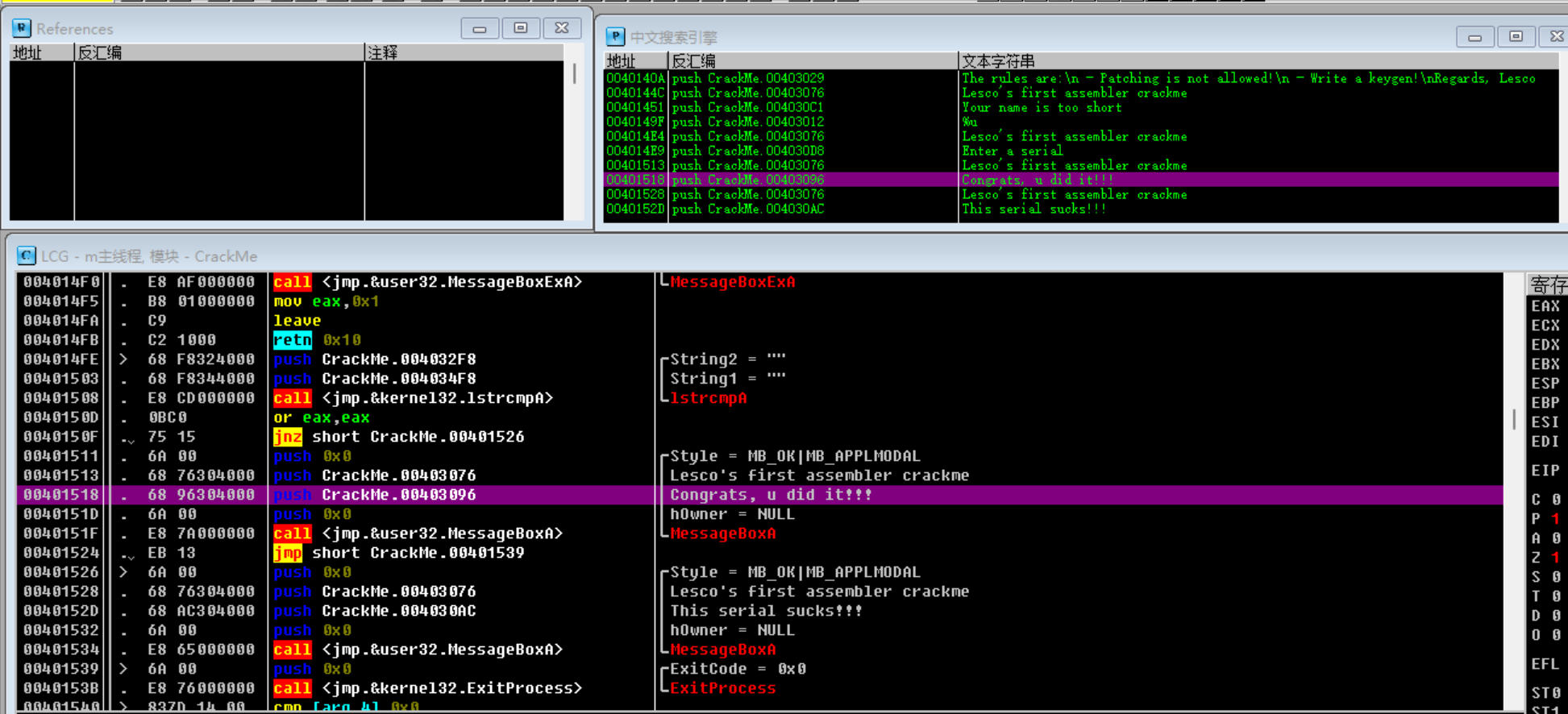
Task: Select 'mov eax,0x1' instruction at 004014F5
Action: pyautogui.click(x=759, y=301)
